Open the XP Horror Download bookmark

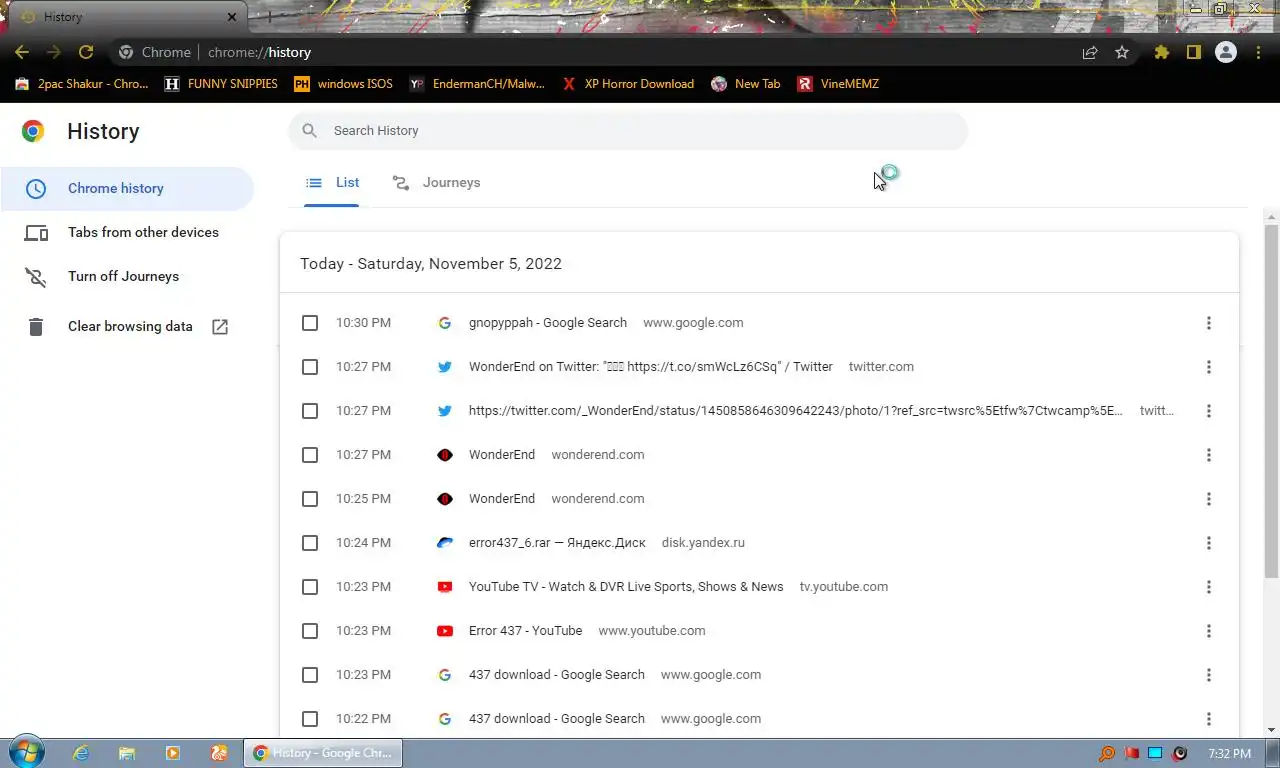pos(628,84)
